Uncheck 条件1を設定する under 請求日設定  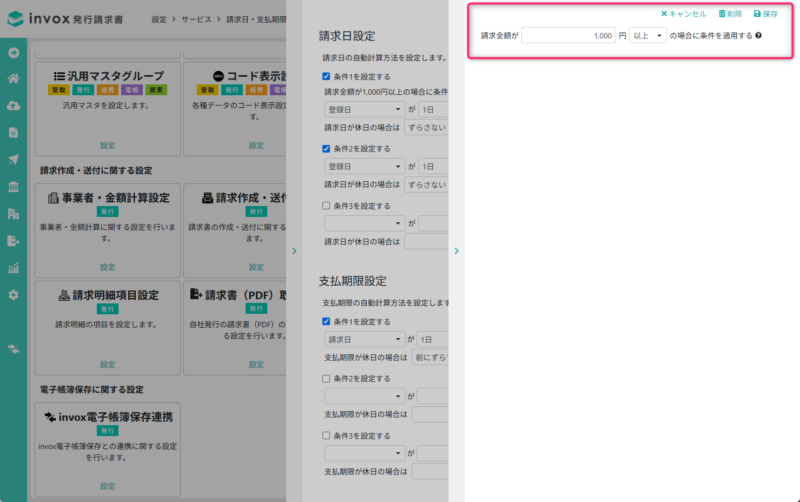tap(326, 76)
